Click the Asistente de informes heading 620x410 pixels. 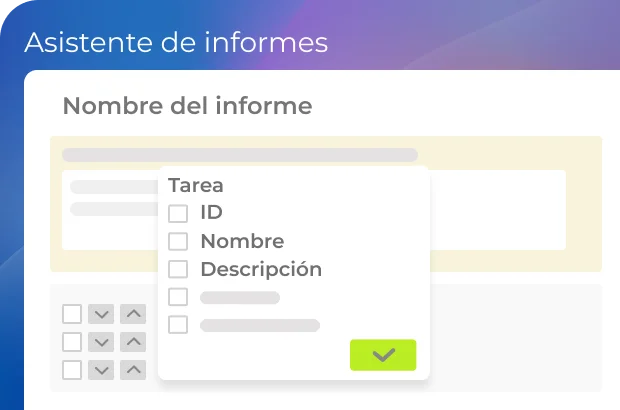[x=176, y=43]
